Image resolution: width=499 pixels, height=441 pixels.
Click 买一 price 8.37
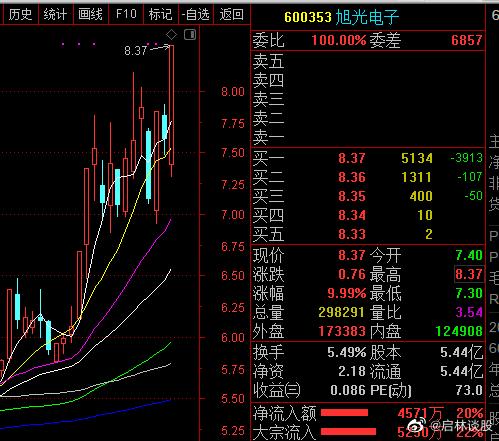click(x=352, y=158)
